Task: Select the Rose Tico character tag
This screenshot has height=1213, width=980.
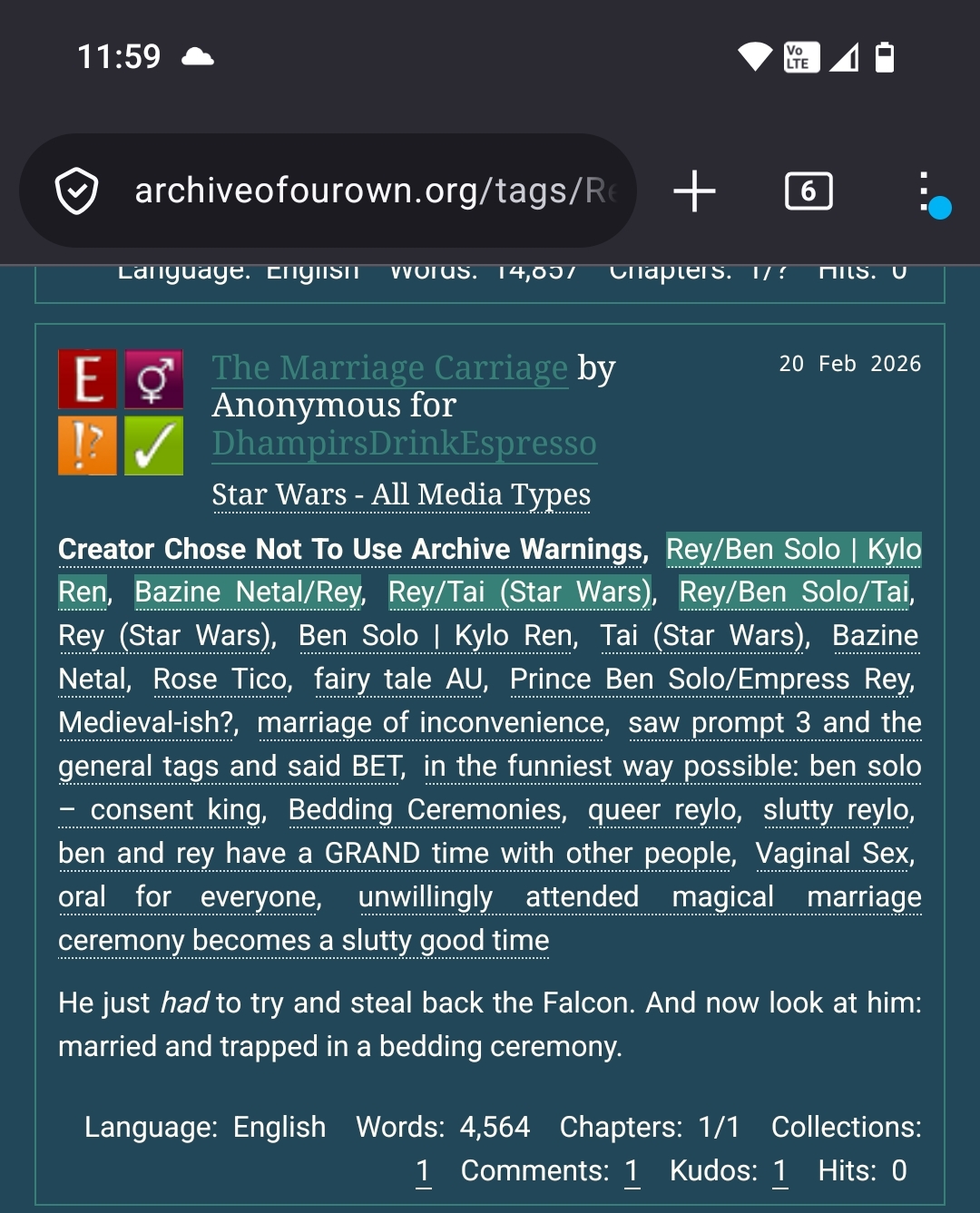Action: (221, 680)
